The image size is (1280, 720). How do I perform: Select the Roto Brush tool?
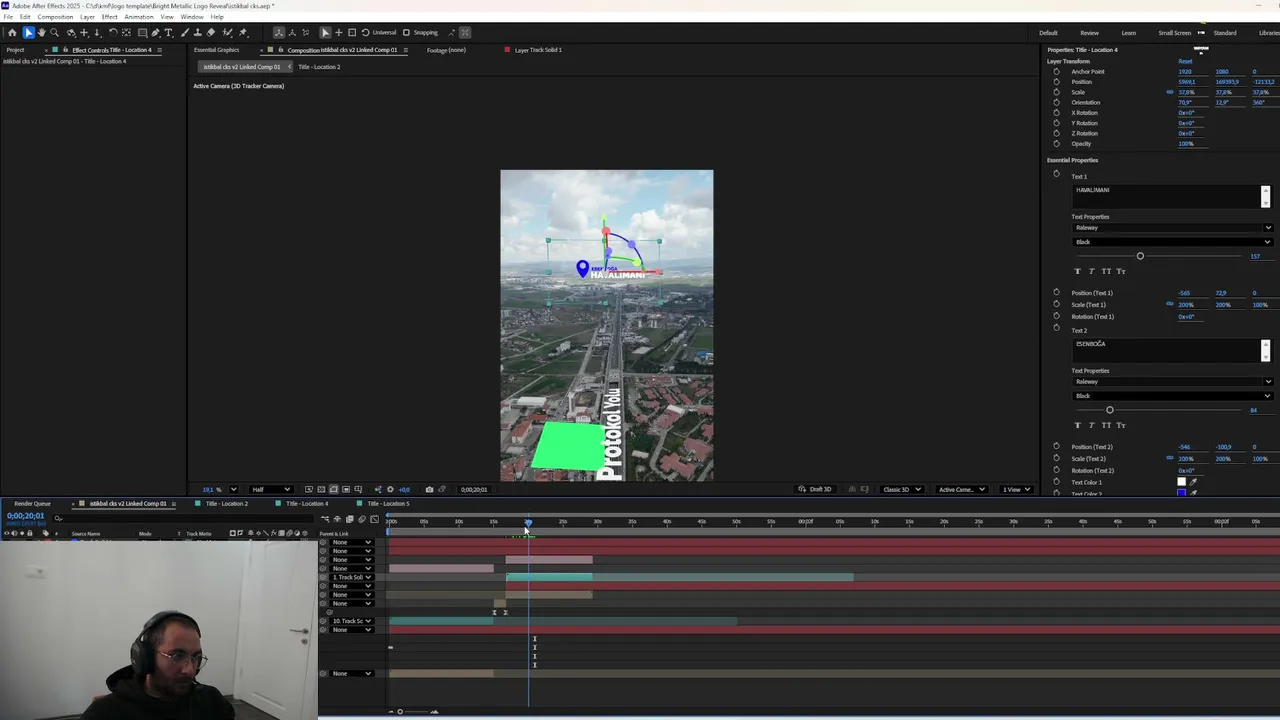tap(227, 32)
